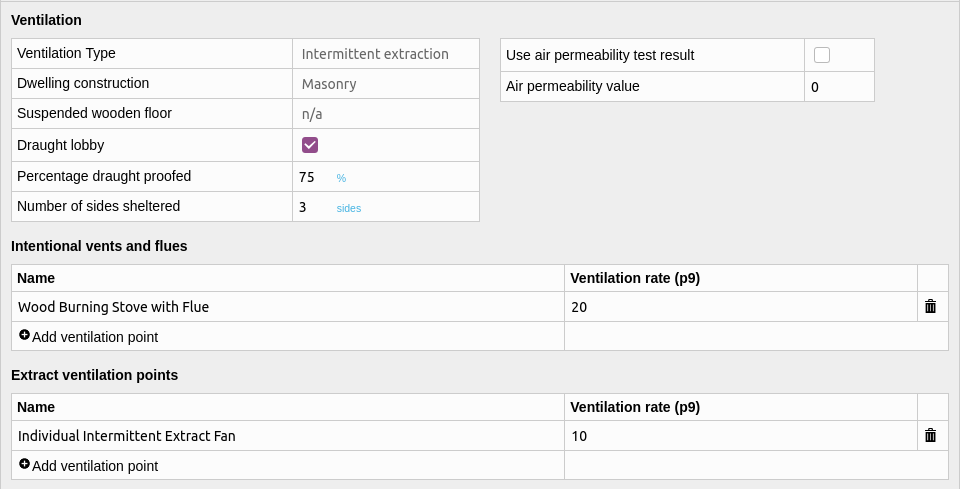The height and width of the screenshot is (489, 960).
Task: Edit the Individual Intermittent Extract Fan name
Action: point(288,436)
